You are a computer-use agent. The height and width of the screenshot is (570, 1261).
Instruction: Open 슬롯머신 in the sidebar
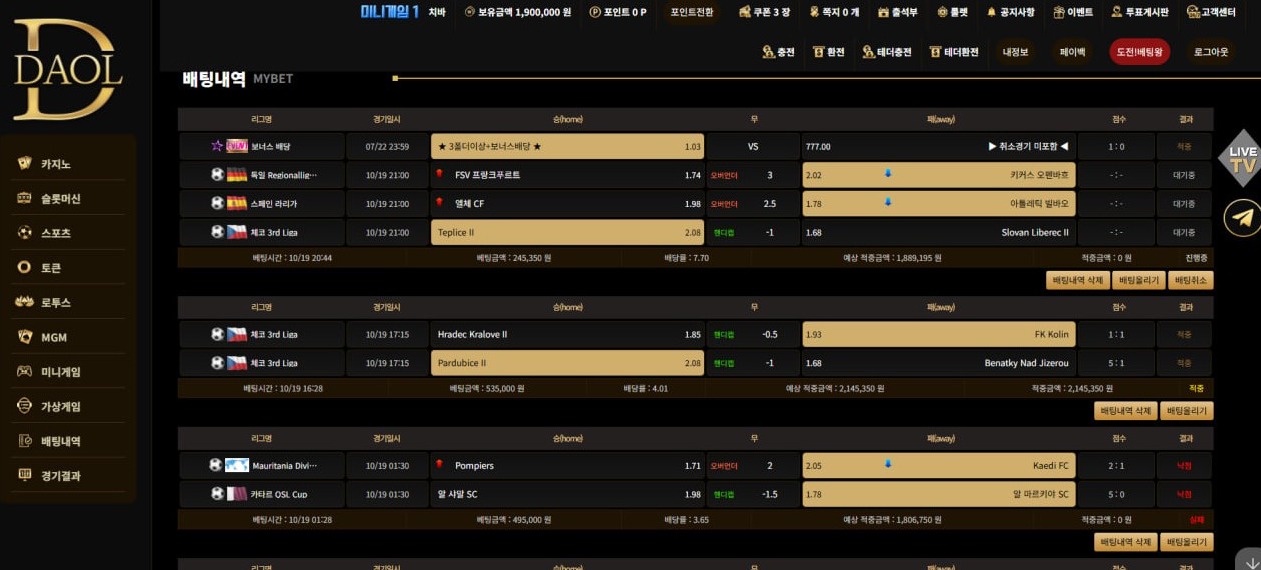pyautogui.click(x=60, y=199)
